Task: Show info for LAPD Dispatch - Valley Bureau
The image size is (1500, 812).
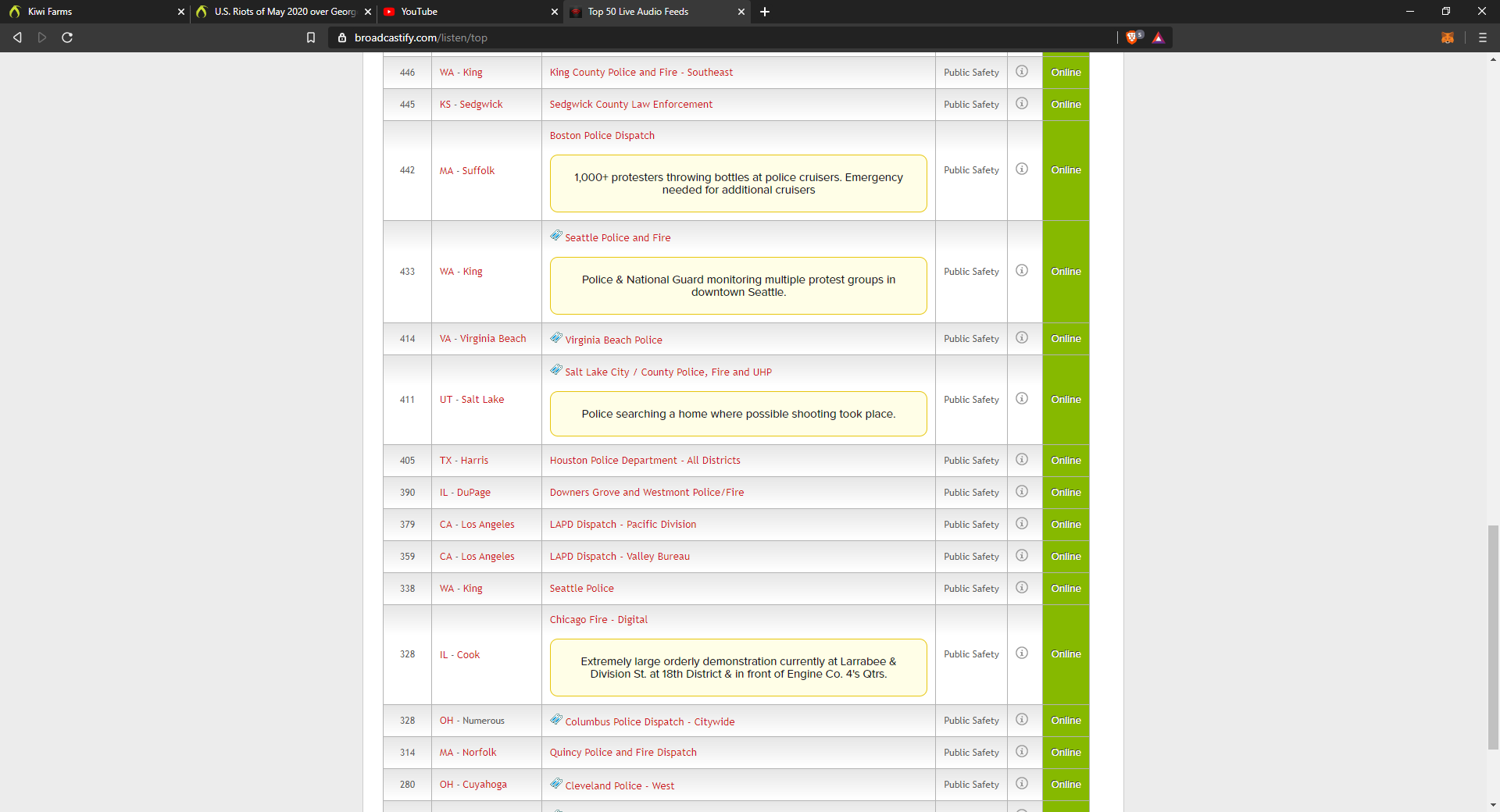Action: [1022, 555]
